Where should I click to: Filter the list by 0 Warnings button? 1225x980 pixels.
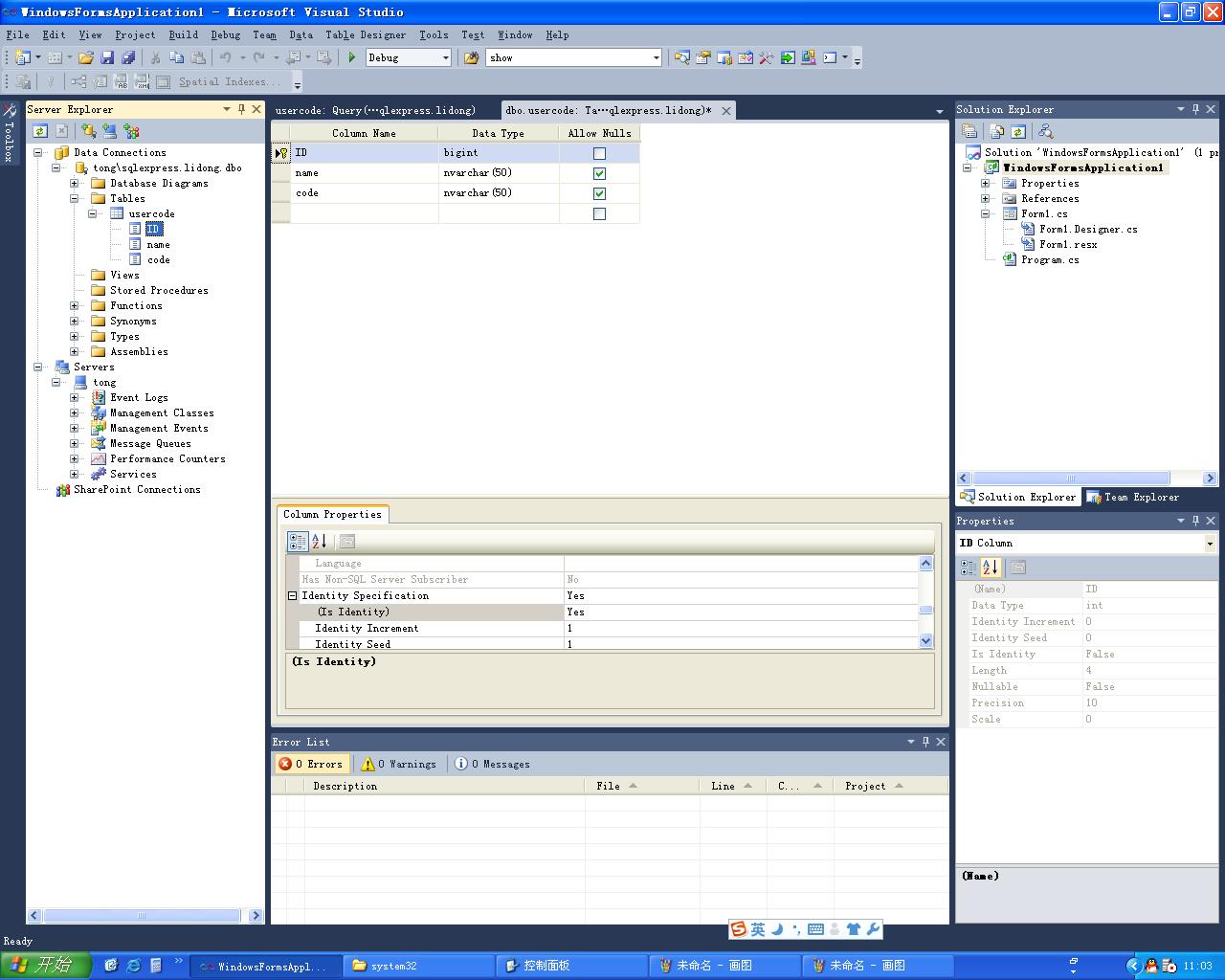398,764
